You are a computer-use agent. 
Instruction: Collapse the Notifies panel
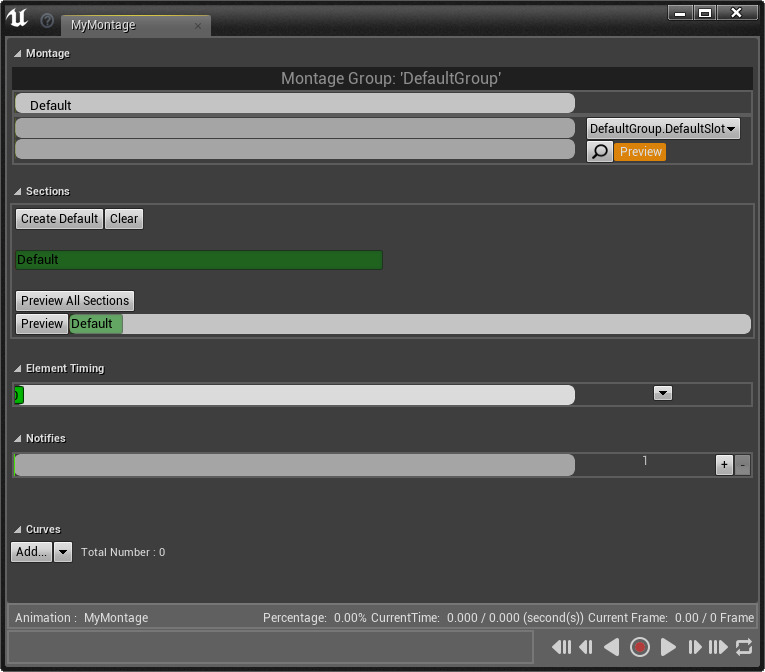click(18, 438)
